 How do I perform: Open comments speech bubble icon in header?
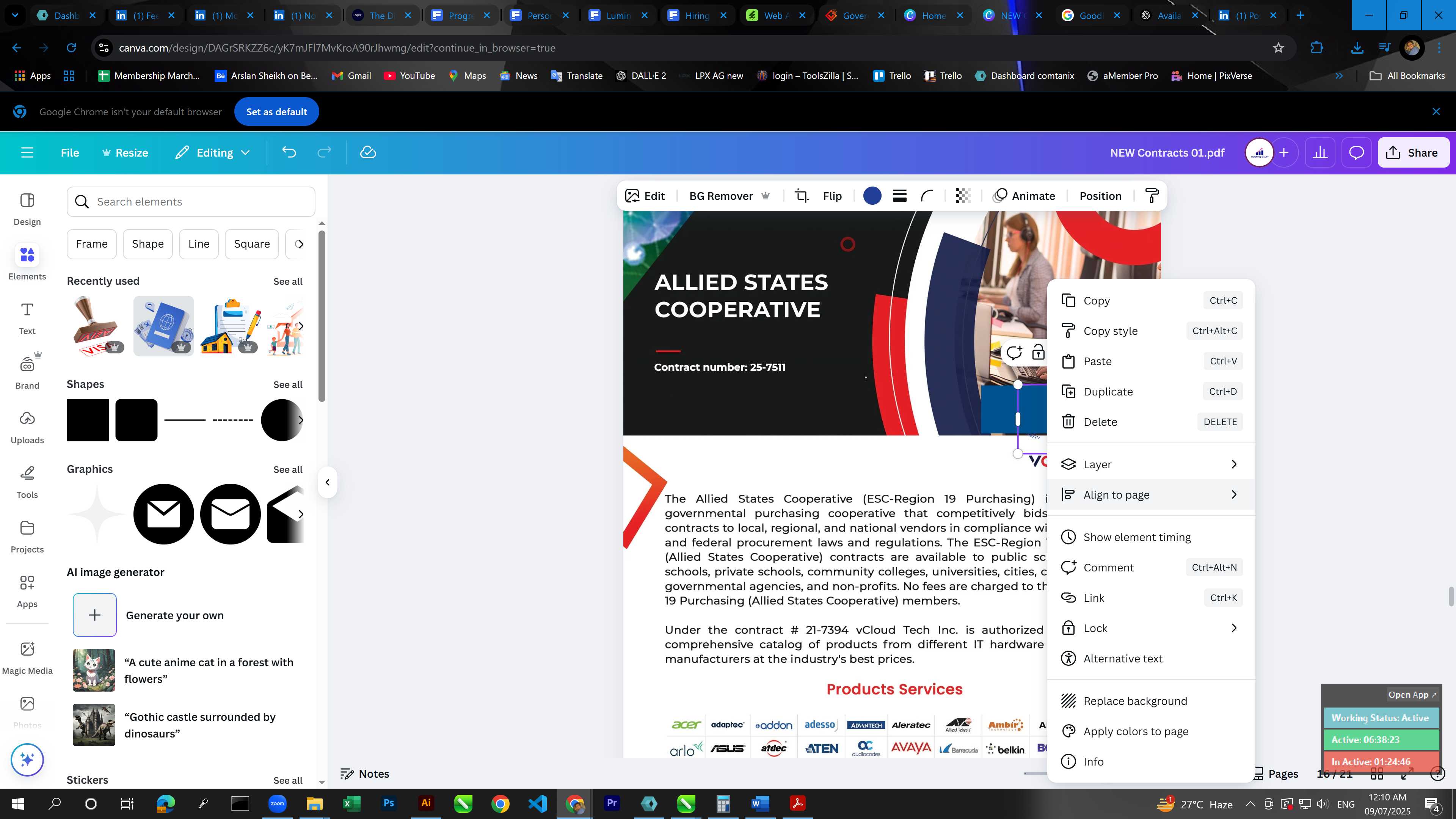(1357, 152)
